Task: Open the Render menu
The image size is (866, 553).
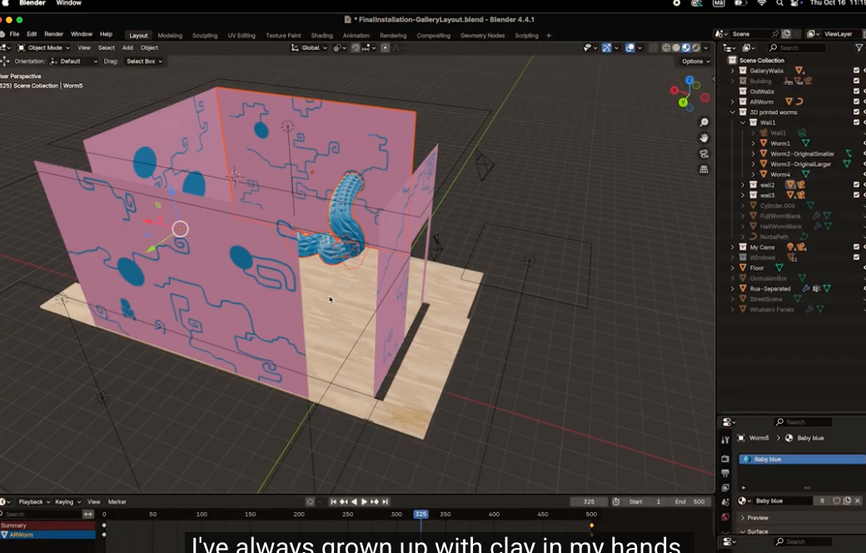Action: [x=53, y=34]
